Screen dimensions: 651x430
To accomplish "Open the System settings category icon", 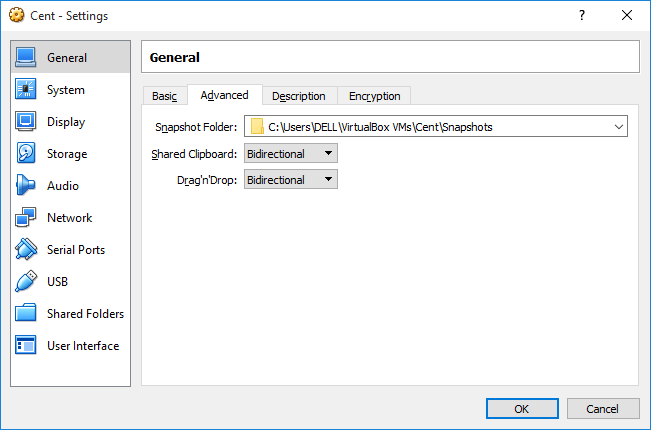I will coord(26,89).
